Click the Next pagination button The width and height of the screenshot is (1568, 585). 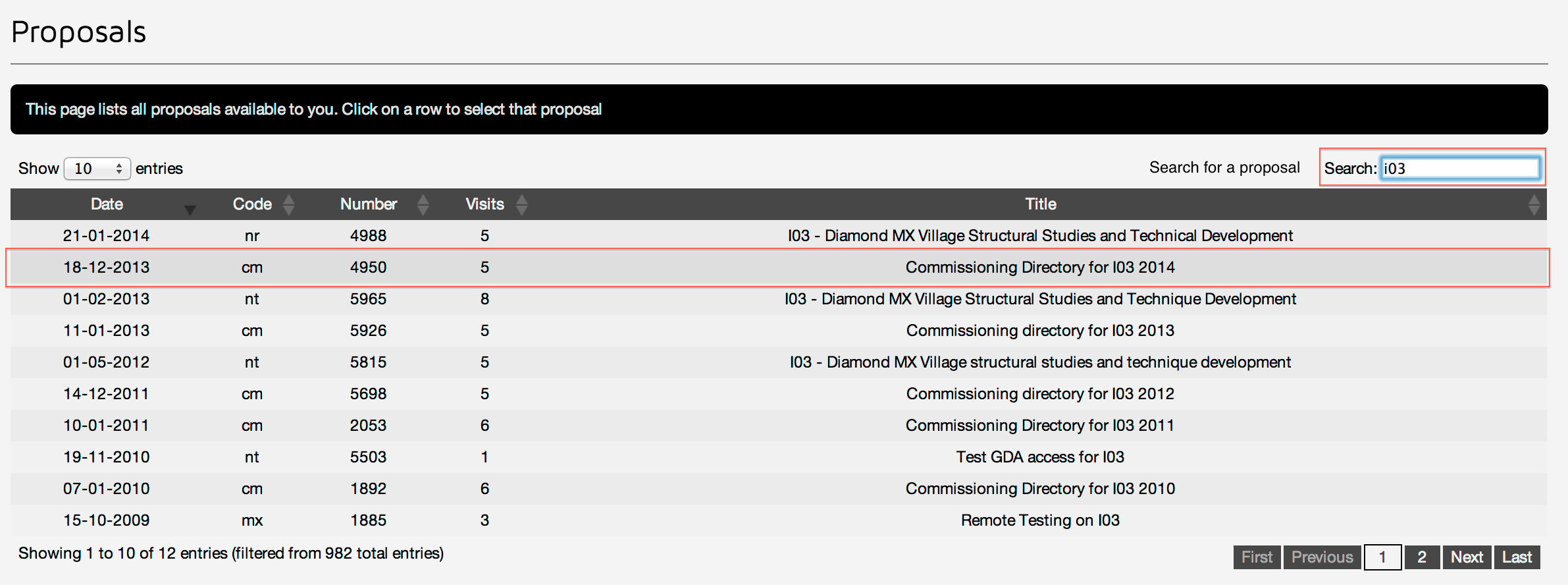pos(1467,557)
